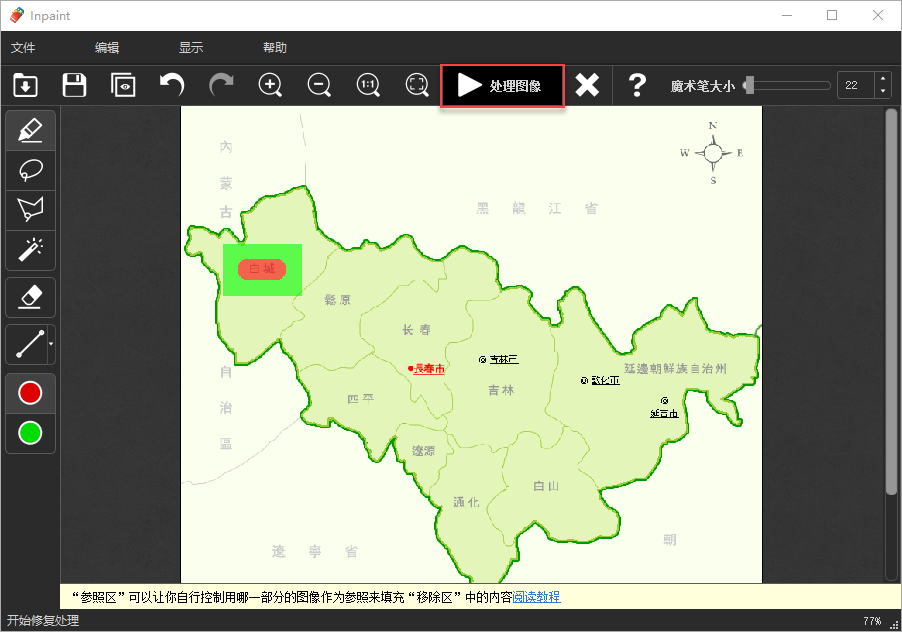Choose the red removal area color
Image resolution: width=902 pixels, height=632 pixels.
(x=30, y=393)
